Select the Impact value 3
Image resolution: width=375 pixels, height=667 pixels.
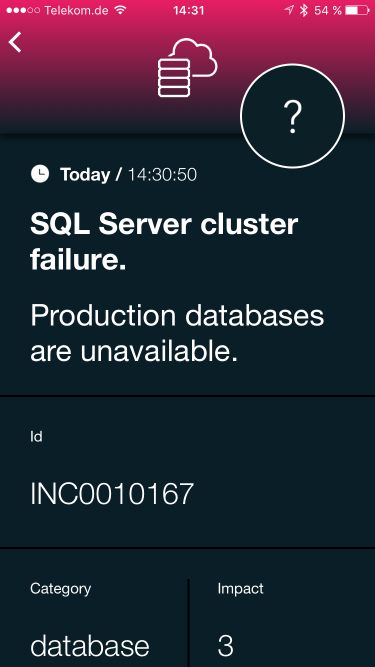[x=225, y=646]
